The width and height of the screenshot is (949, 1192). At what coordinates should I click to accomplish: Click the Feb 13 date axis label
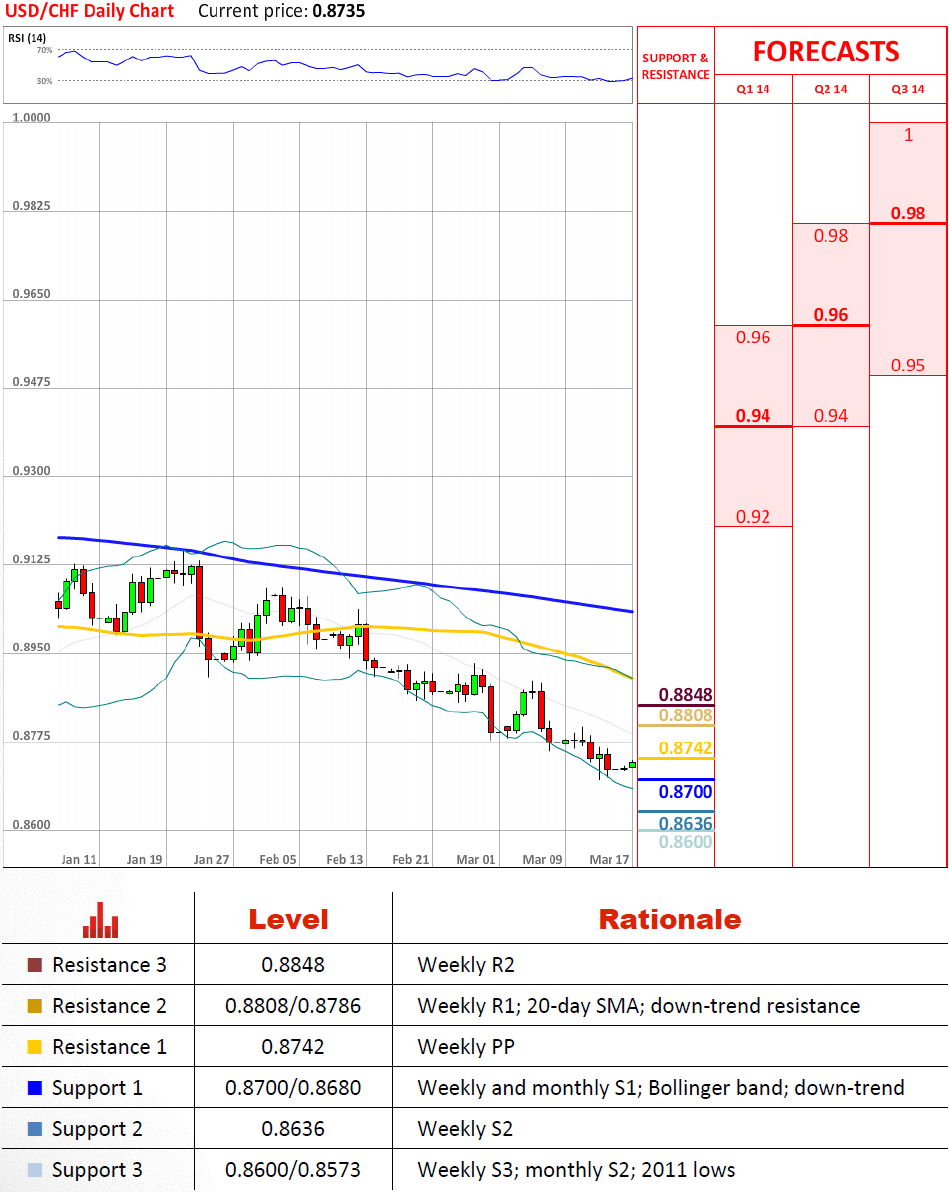tap(344, 860)
